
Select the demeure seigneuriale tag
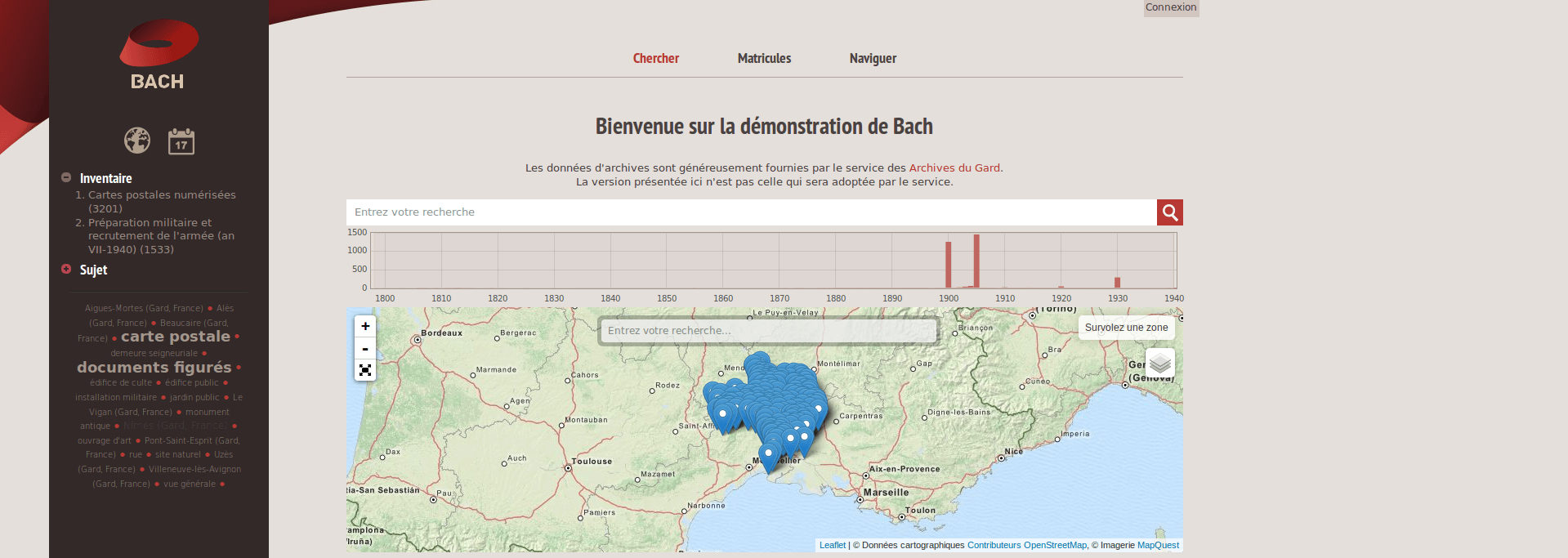pos(154,354)
